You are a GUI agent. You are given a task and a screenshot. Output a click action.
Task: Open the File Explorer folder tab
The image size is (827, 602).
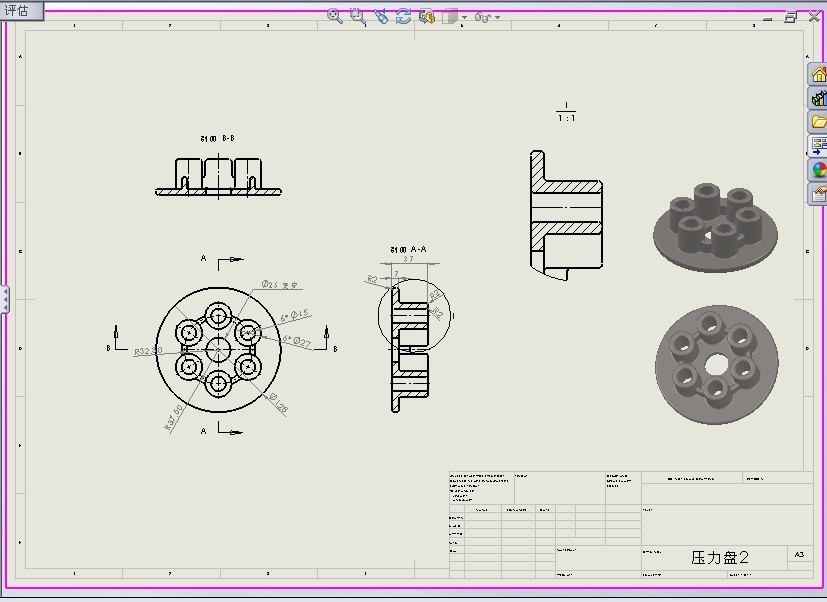818,122
